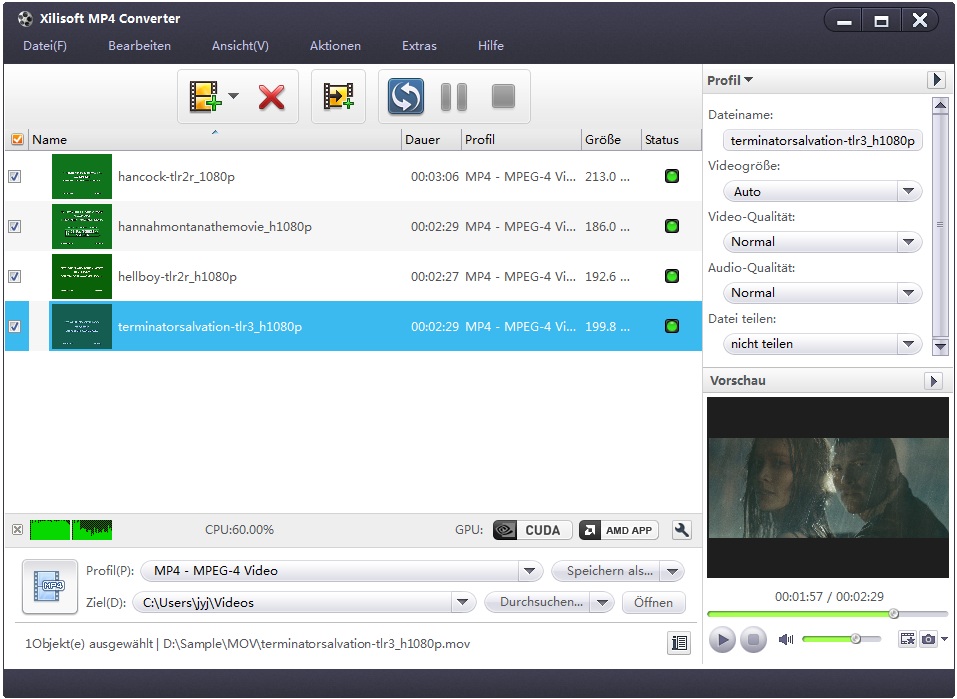This screenshot has height=699, width=957.
Task: Click the AMD APP acceleration button
Action: pos(619,530)
